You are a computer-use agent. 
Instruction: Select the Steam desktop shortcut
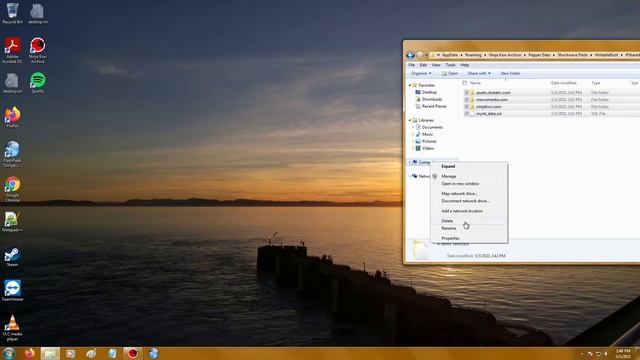tap(12, 257)
